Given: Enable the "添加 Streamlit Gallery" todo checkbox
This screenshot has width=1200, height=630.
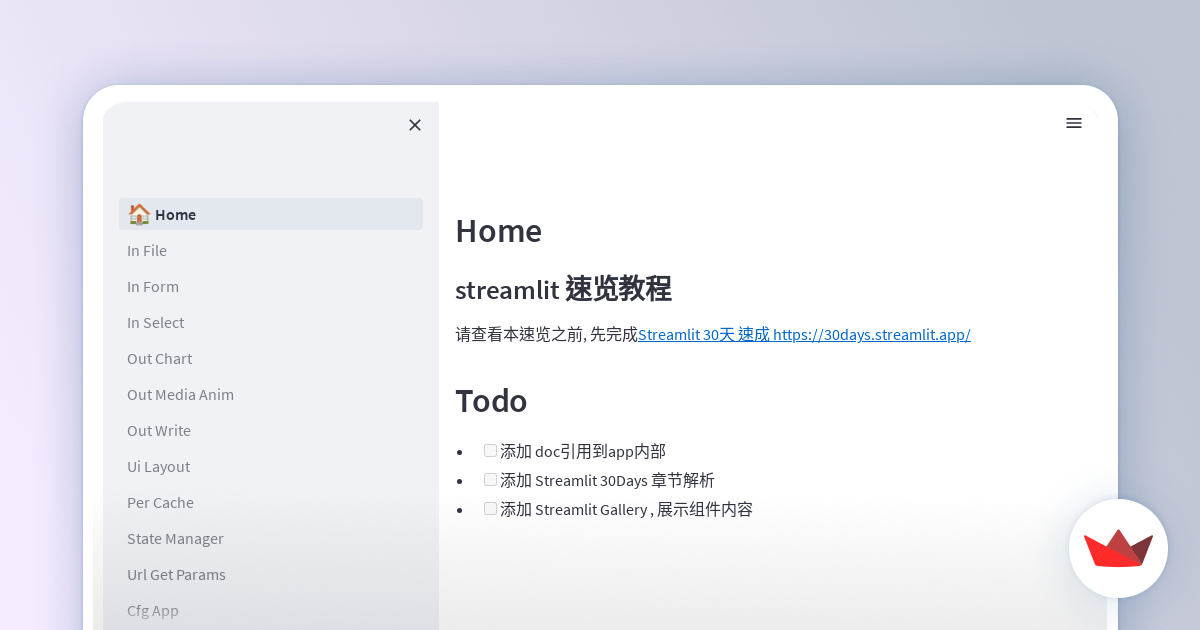Looking at the screenshot, I should pos(490,508).
